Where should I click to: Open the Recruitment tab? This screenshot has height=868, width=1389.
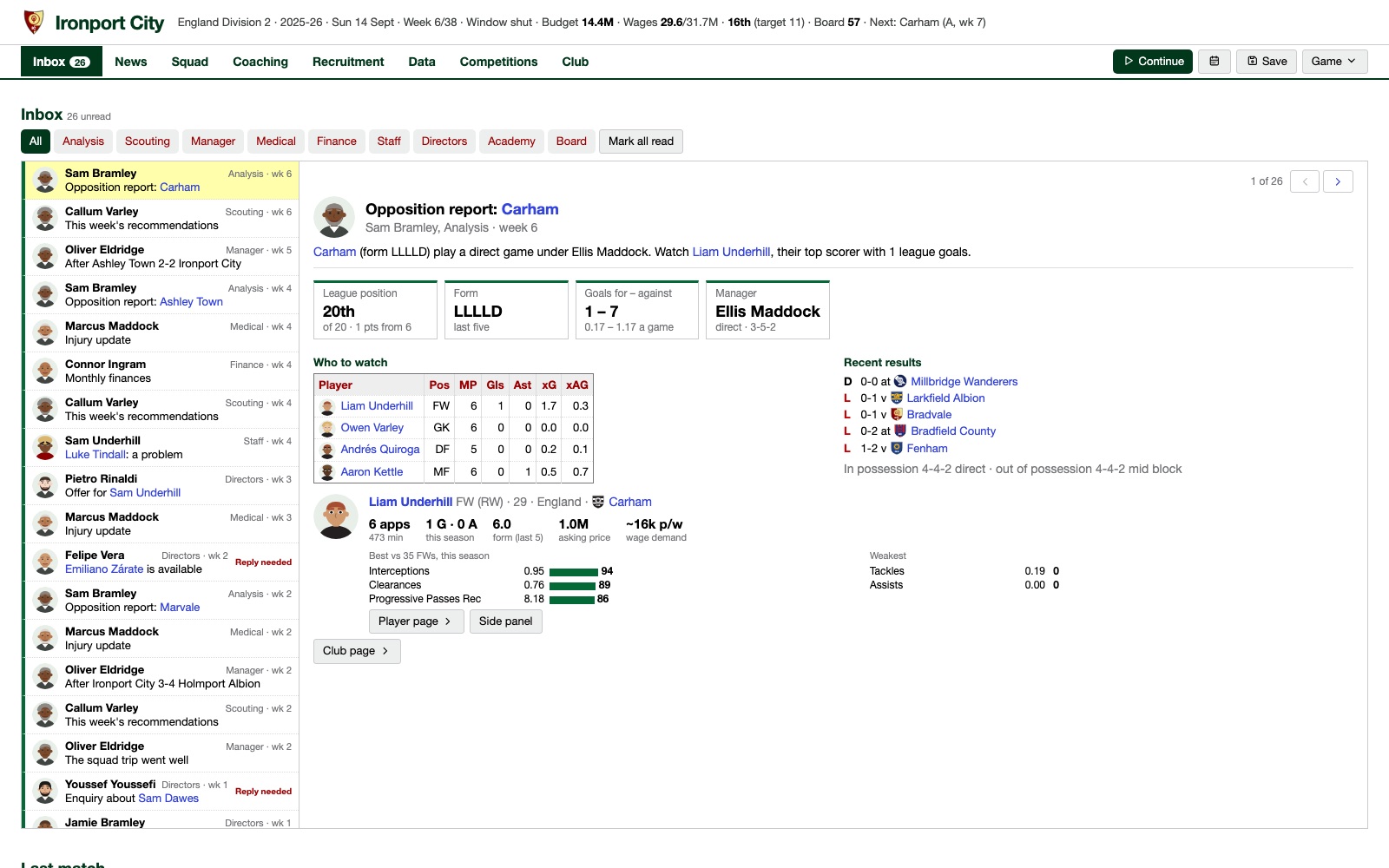(x=348, y=62)
